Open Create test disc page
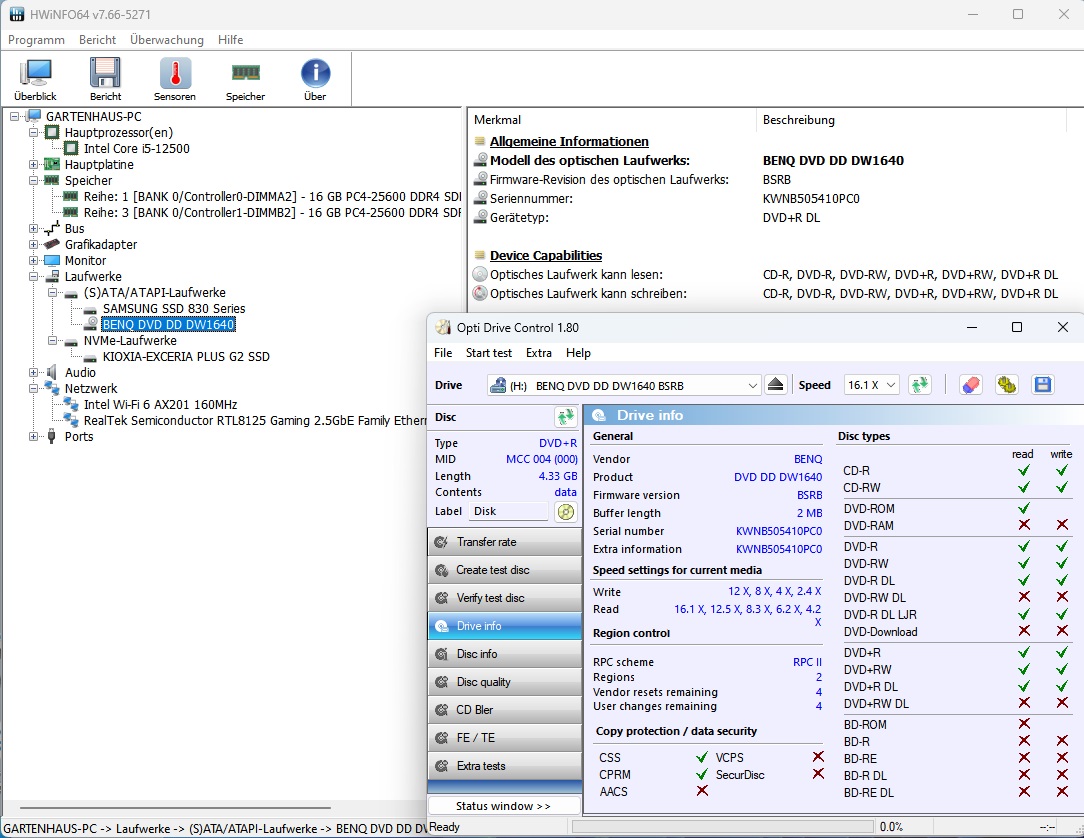 click(505, 570)
